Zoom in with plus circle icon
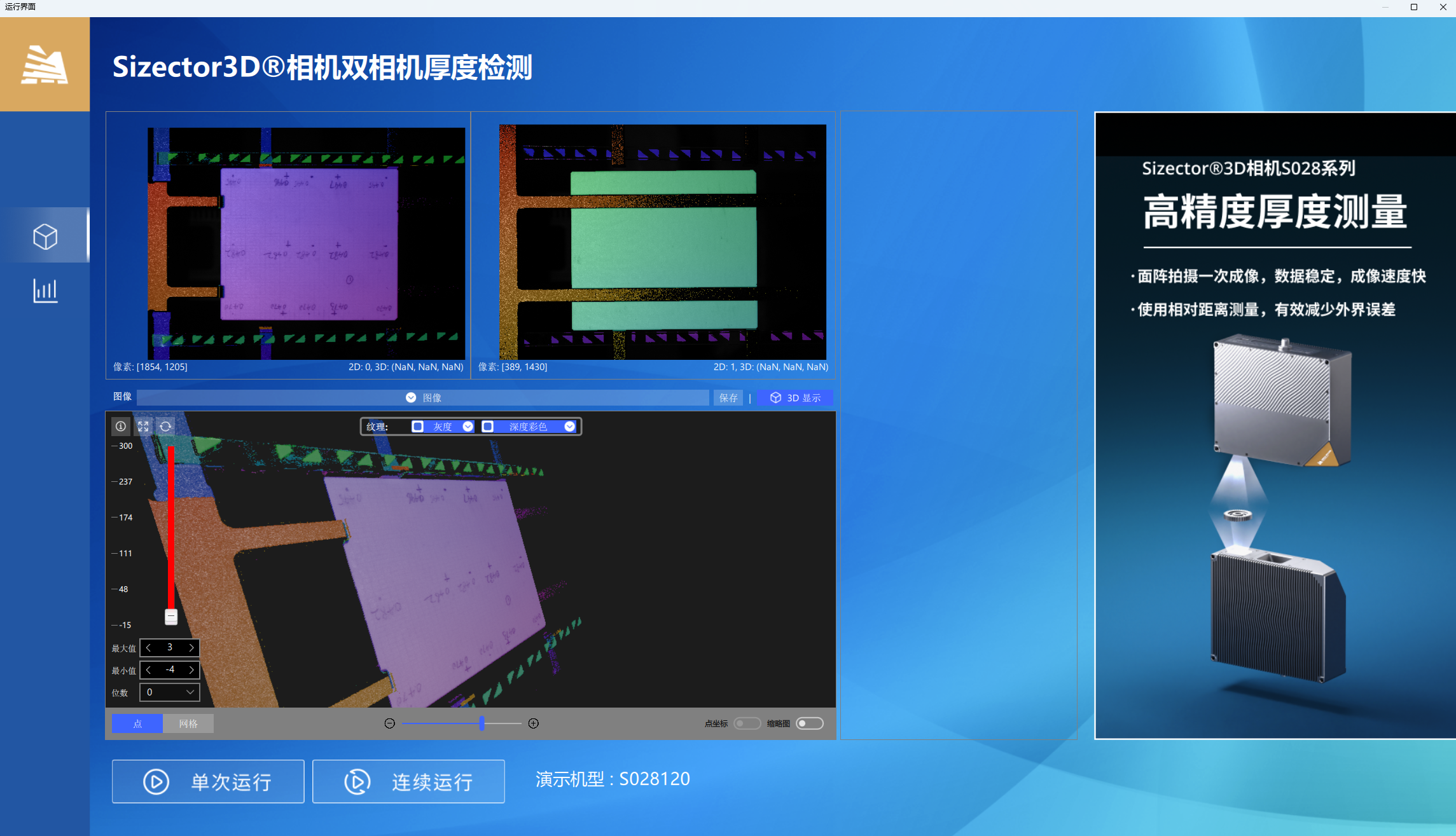 tap(534, 723)
